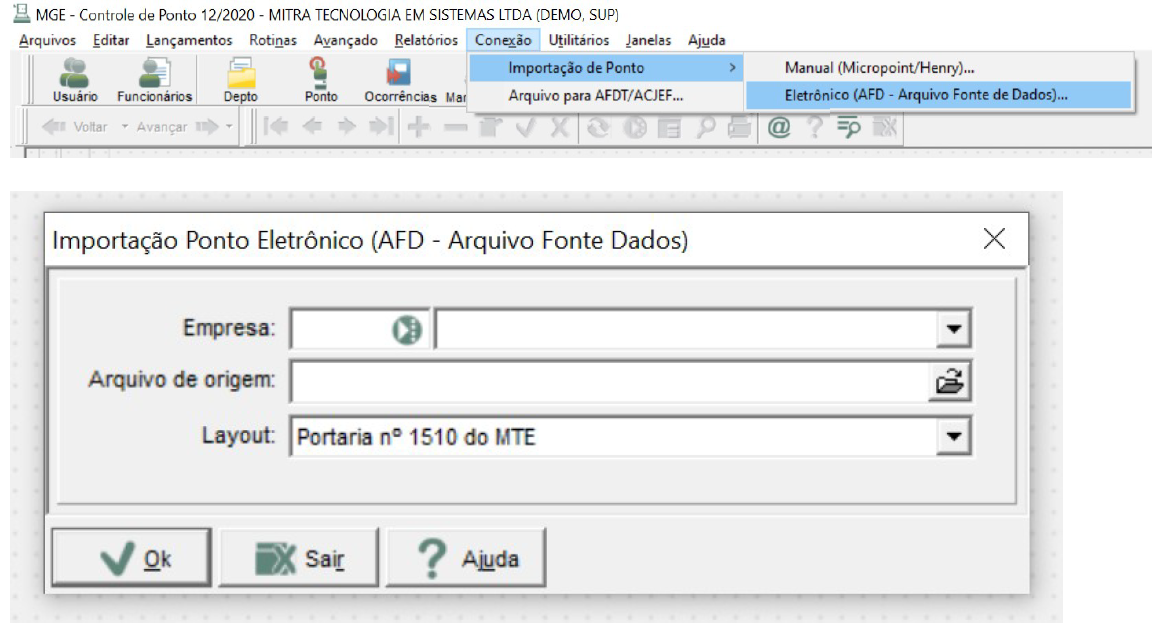
Task: Go back with the Voltar button
Action: tap(75, 127)
